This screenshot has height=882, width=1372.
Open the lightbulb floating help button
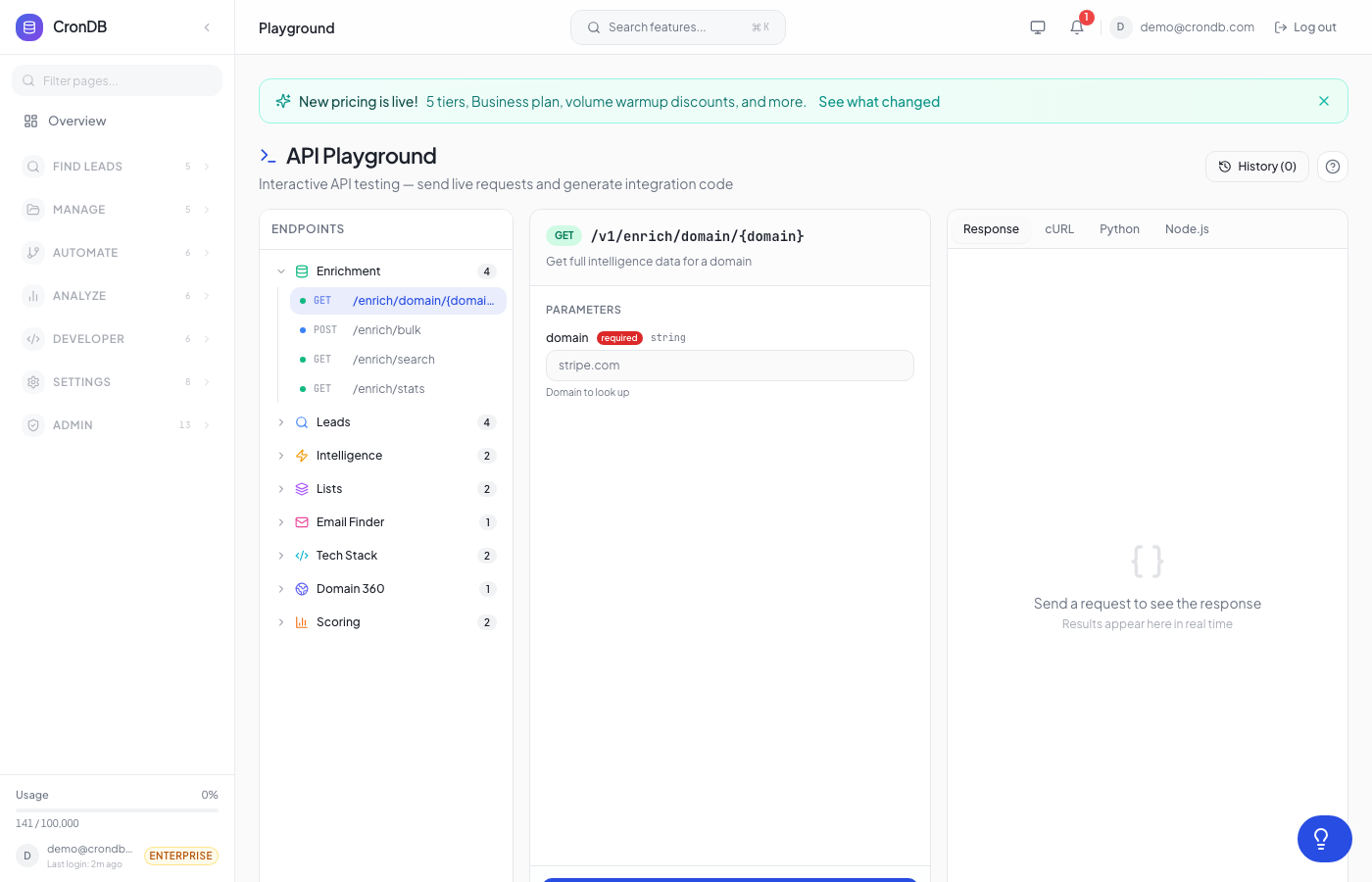click(1325, 839)
